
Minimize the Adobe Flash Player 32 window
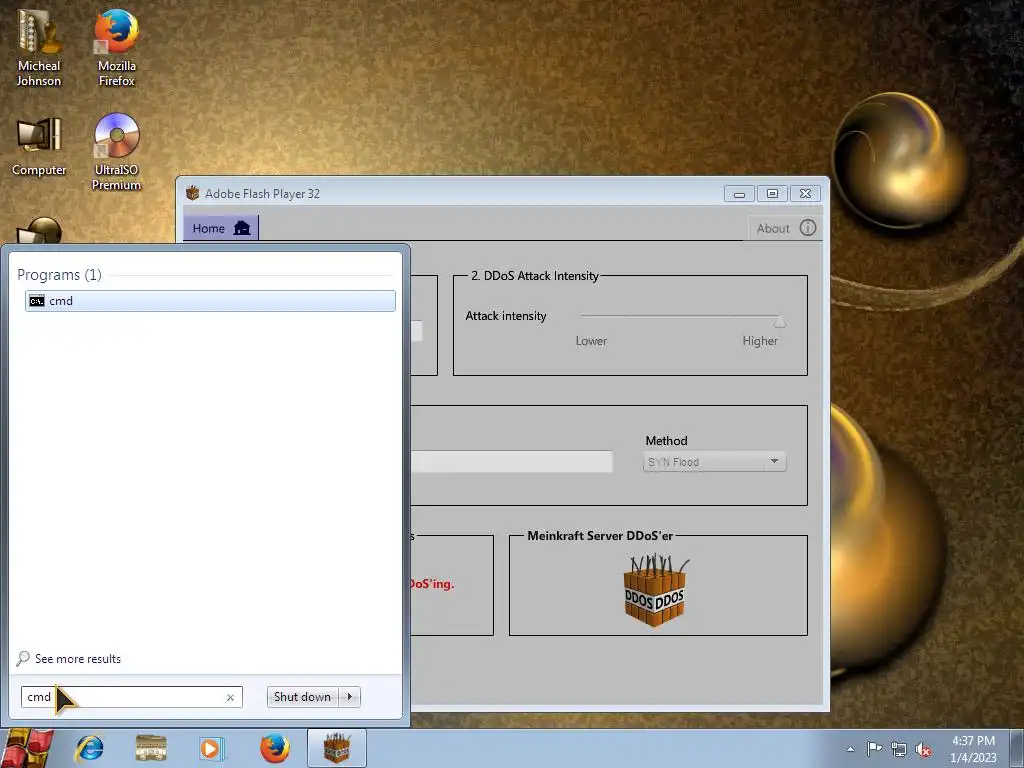[739, 193]
